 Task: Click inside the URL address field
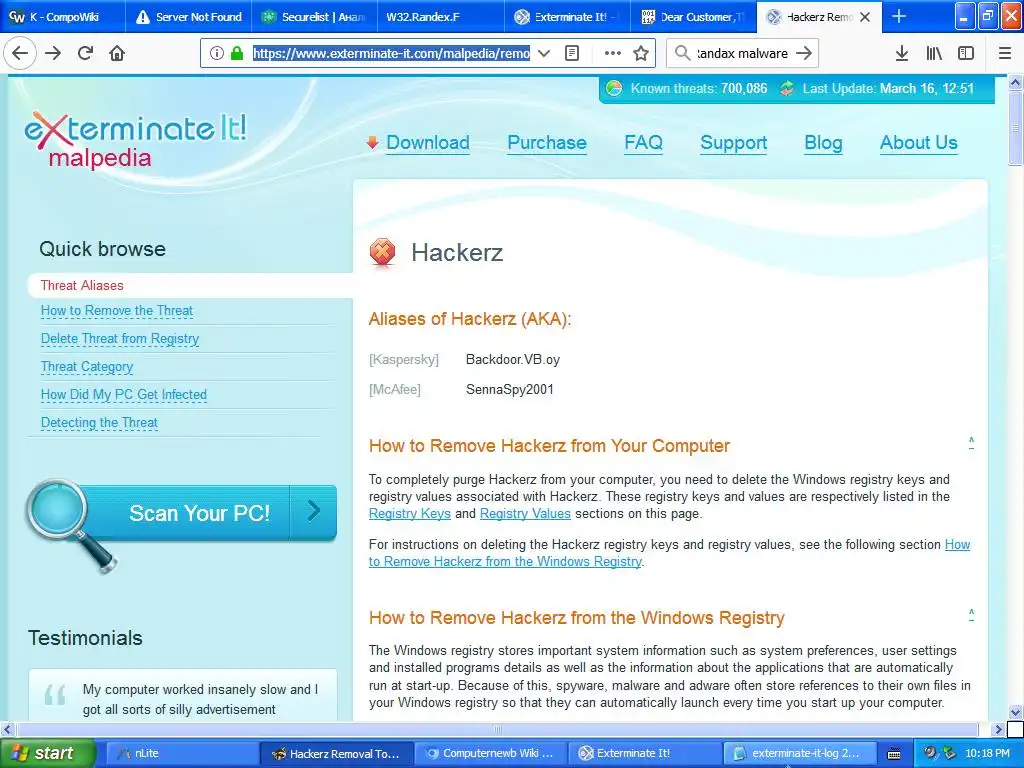click(x=391, y=53)
